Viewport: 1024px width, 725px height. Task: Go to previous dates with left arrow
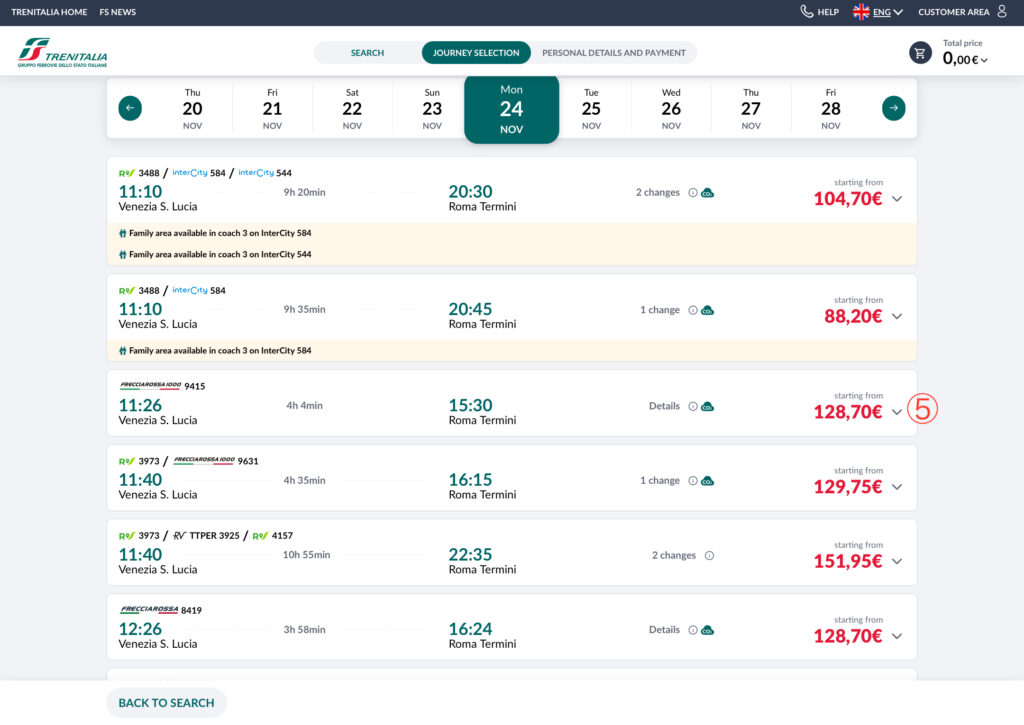[130, 108]
